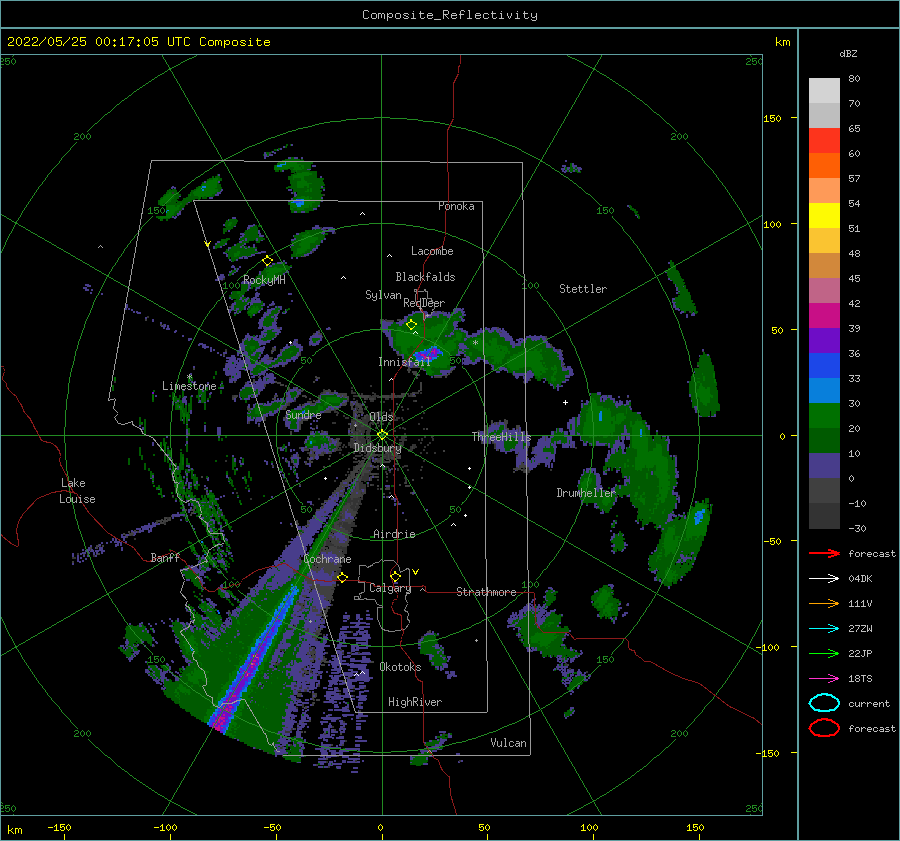900x841 pixels.
Task: Click the yellow diamond marker near RockyMH
Action: pos(267,261)
